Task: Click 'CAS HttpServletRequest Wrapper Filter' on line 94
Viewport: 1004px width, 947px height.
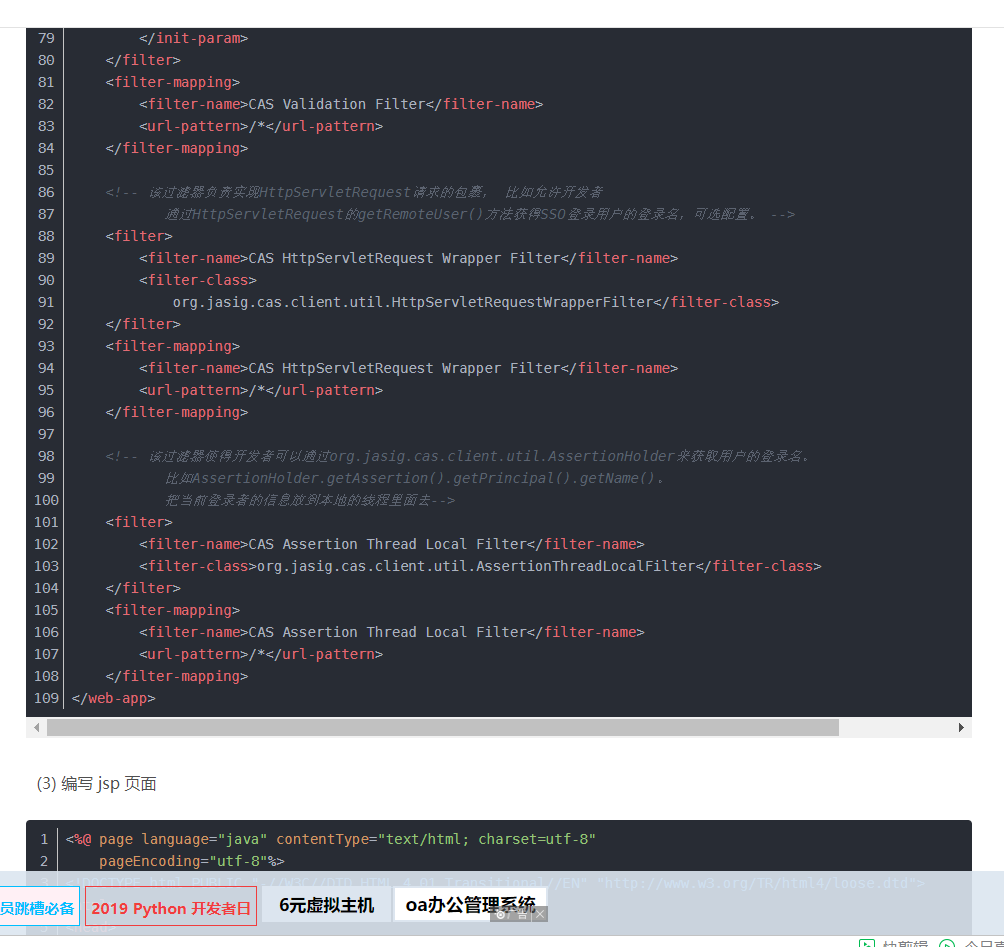Action: point(405,368)
